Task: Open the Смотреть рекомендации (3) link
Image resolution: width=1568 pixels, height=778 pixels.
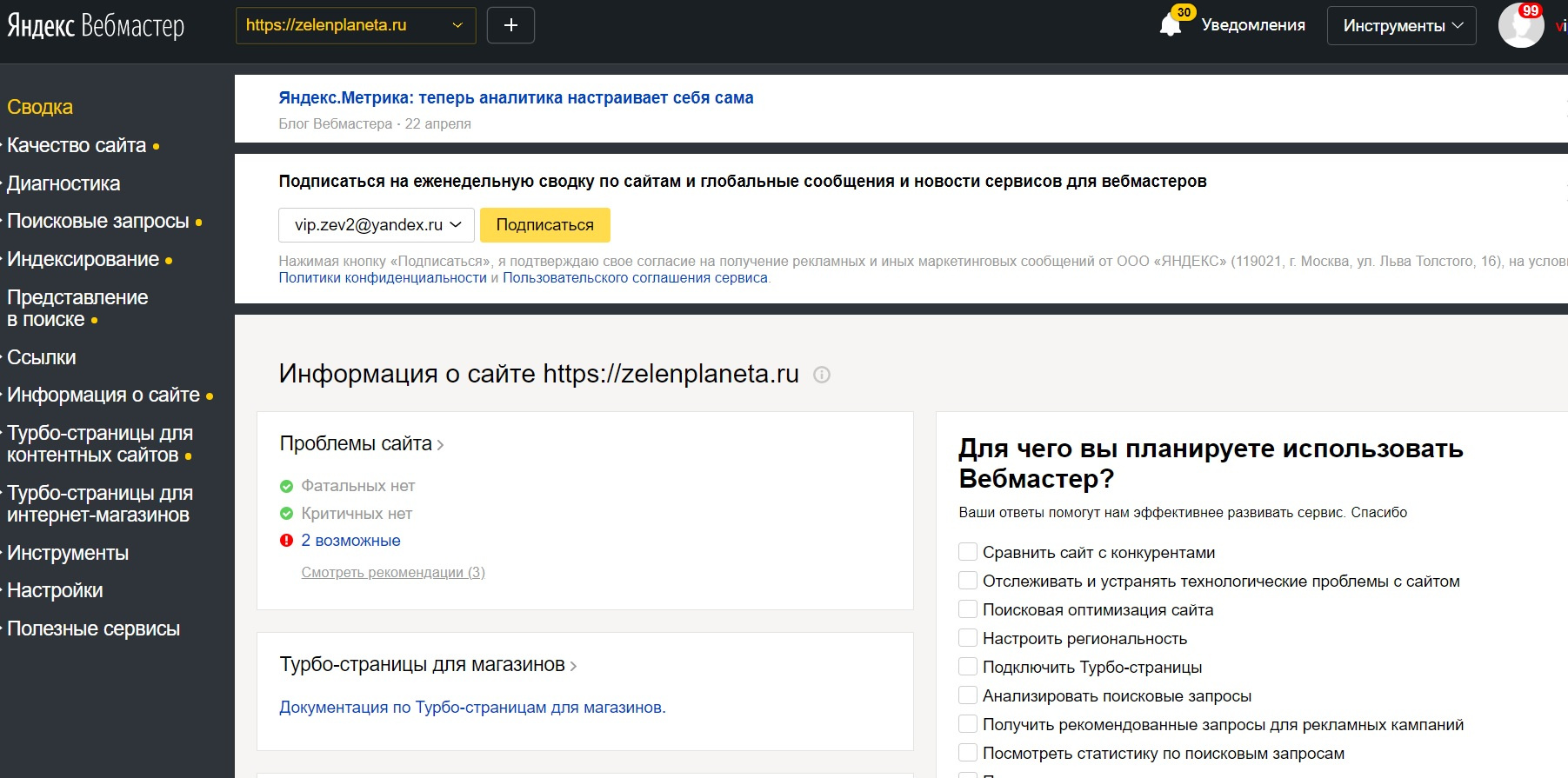Action: point(393,572)
